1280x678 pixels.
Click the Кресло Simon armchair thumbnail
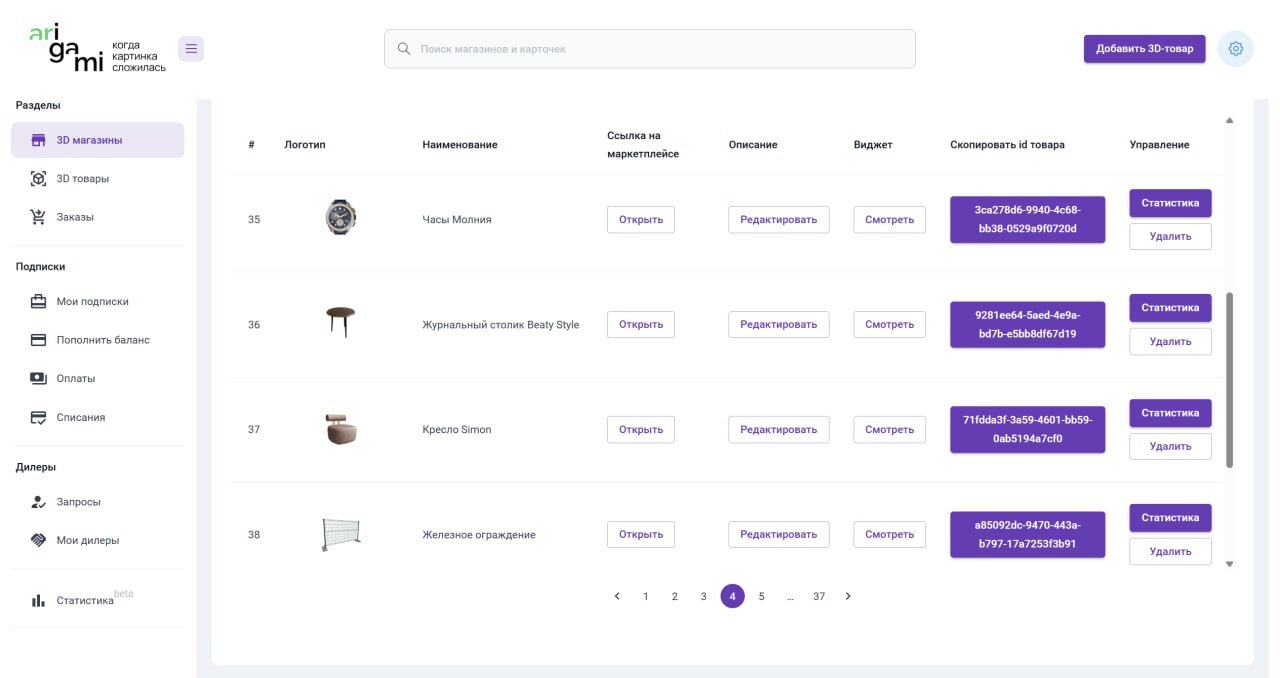click(x=341, y=429)
